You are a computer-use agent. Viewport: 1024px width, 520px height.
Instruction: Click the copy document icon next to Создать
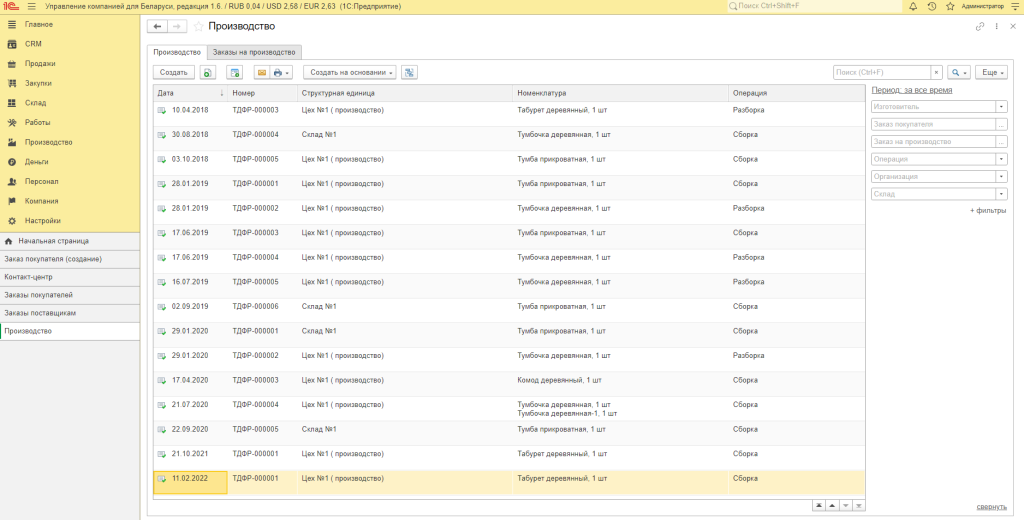207,73
